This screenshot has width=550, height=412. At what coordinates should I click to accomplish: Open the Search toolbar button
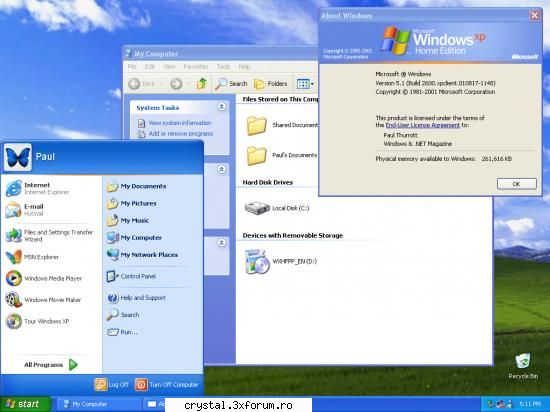pyautogui.click(x=231, y=83)
